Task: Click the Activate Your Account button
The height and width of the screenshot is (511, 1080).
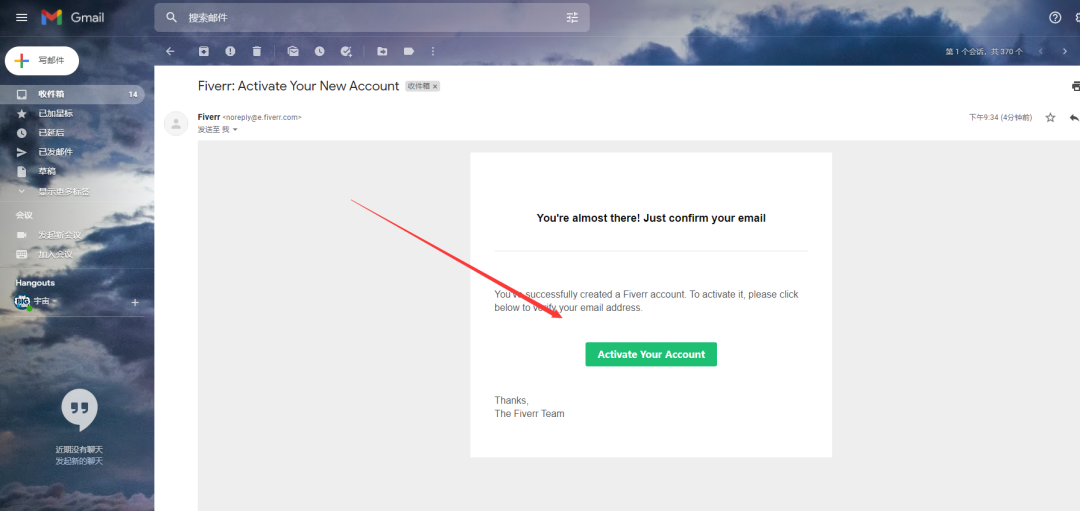Action: (x=651, y=354)
